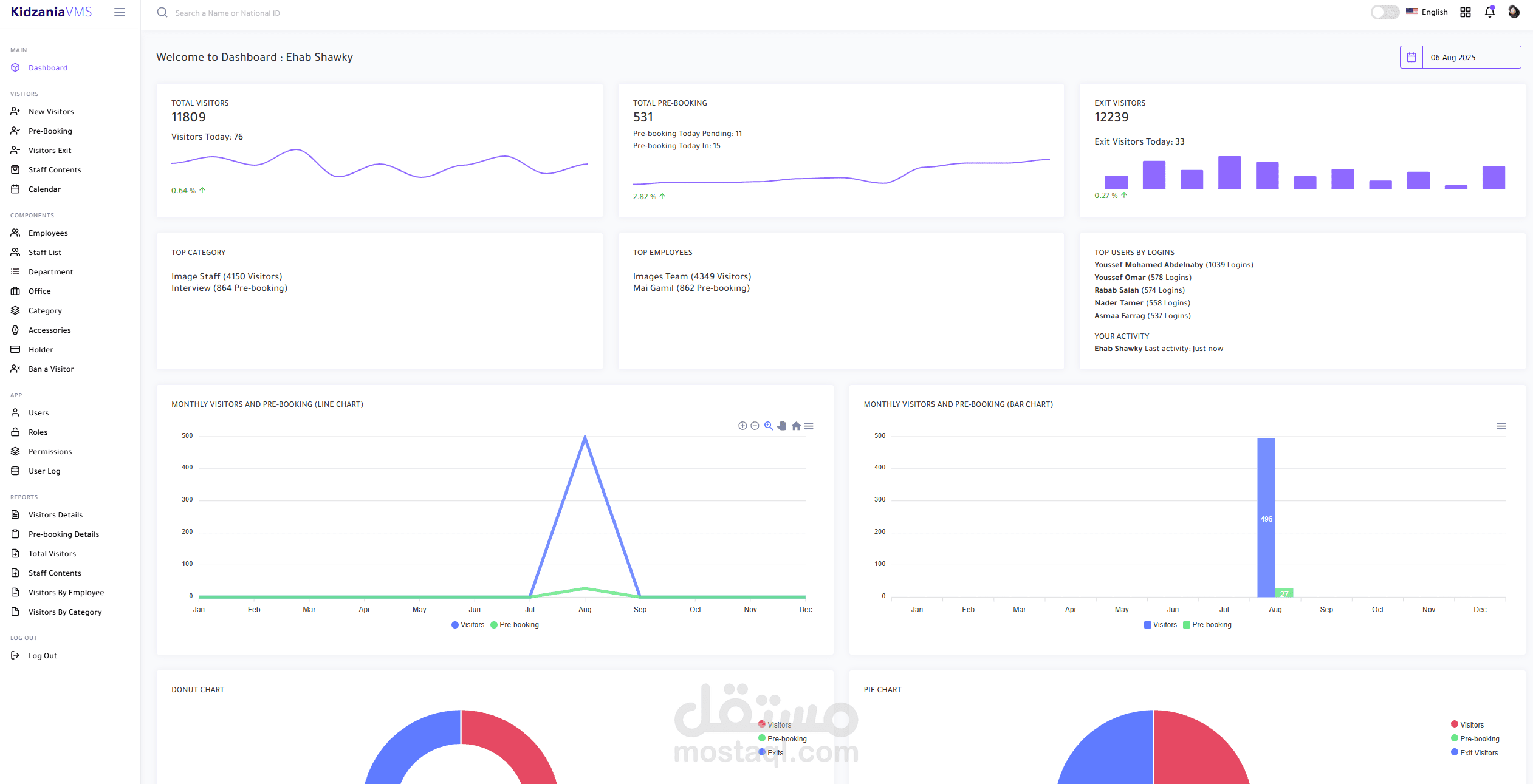This screenshot has width=1533, height=784.
Task: Focus the name or National ID search field
Action: (227, 13)
